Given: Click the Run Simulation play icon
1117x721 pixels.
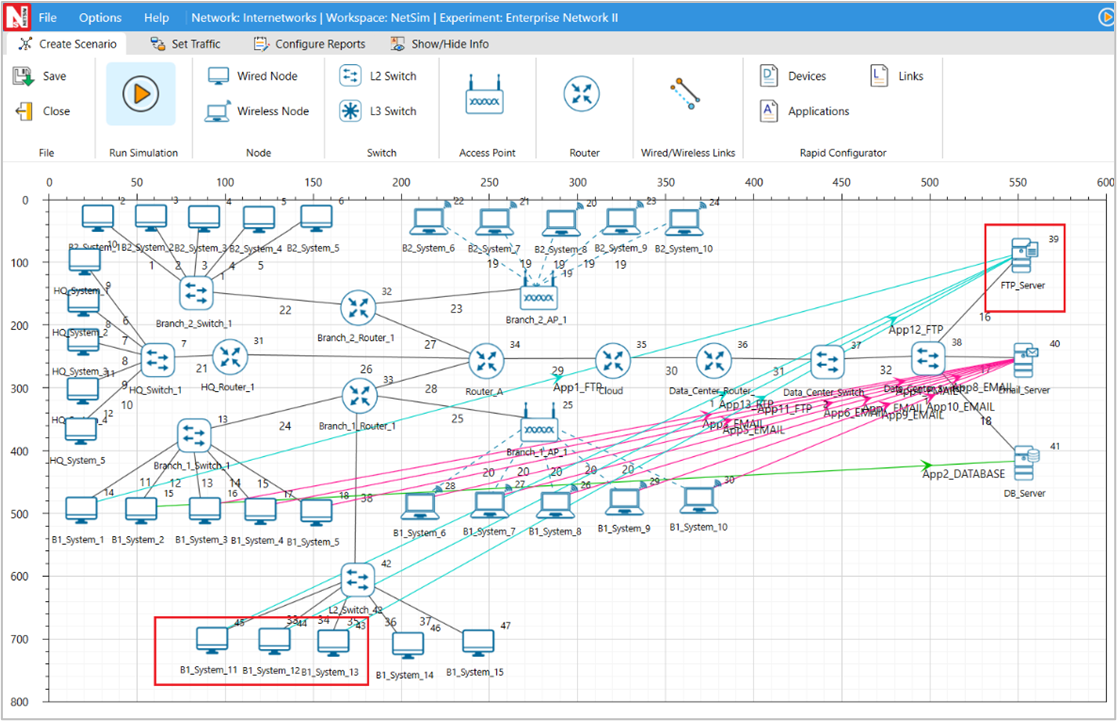Looking at the screenshot, I should click(x=140, y=94).
